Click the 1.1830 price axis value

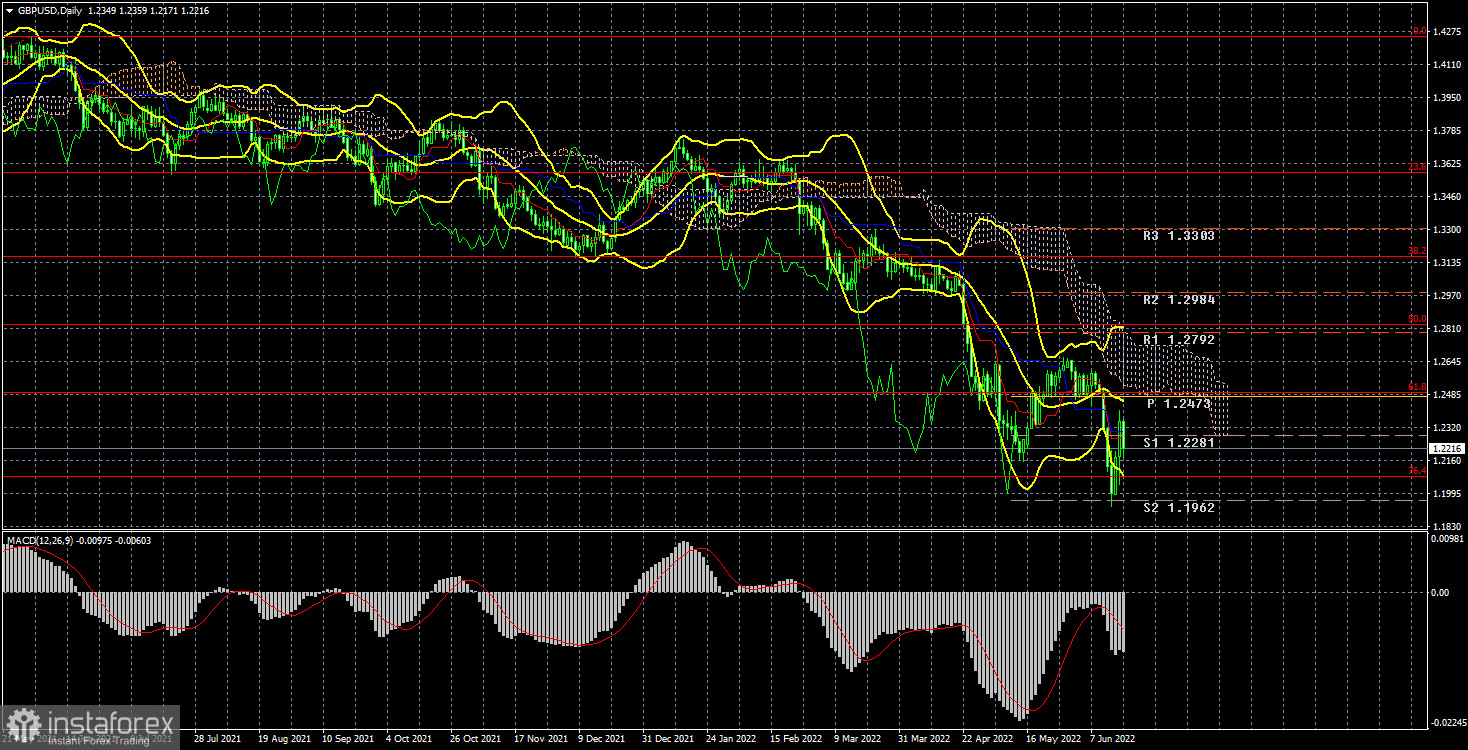click(x=1447, y=527)
